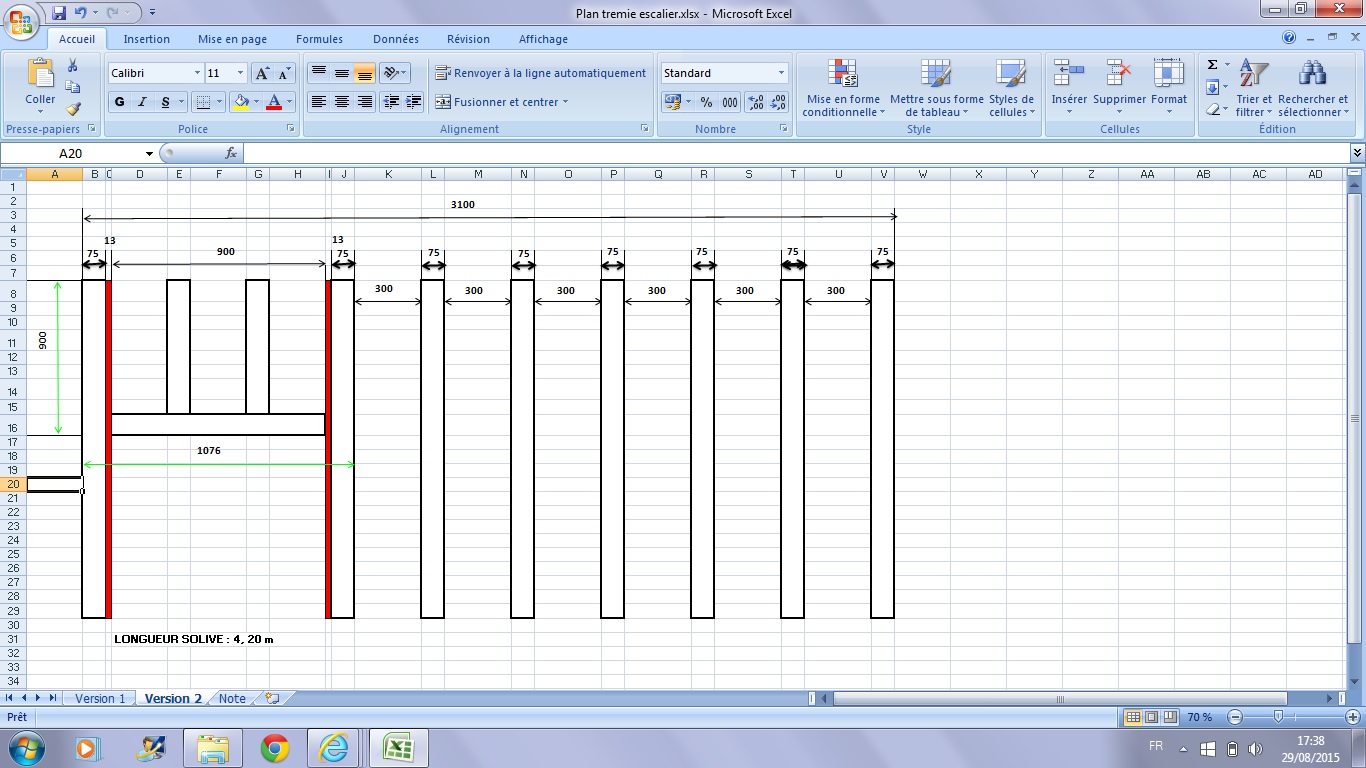Click the formula bar input field
Screen dimensions: 1366x768
pyautogui.click(x=796, y=153)
